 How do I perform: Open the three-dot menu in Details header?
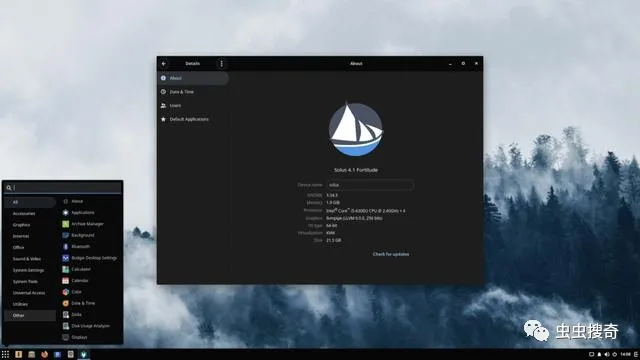222,64
